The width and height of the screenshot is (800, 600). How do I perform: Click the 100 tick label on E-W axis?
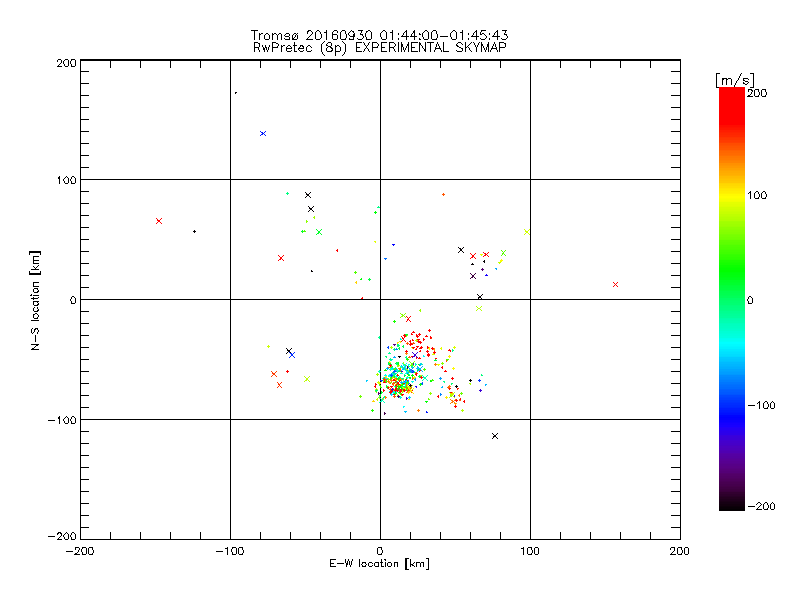coord(530,551)
